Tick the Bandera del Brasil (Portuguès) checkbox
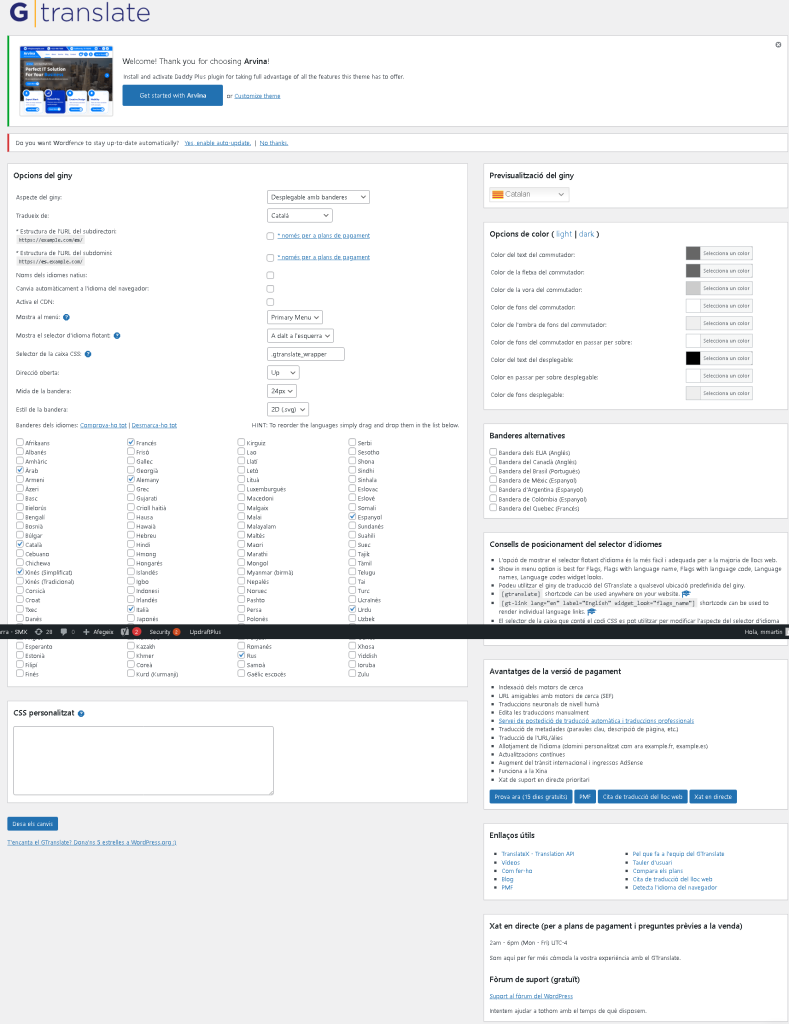 pos(493,470)
